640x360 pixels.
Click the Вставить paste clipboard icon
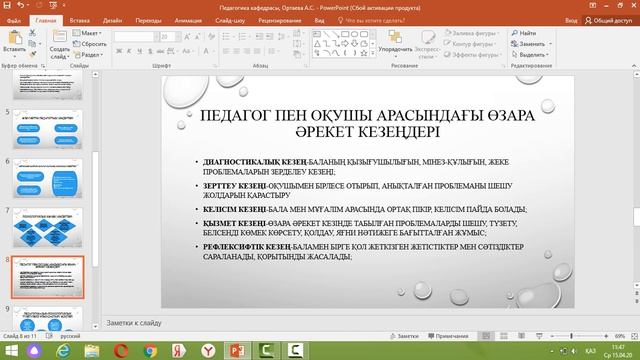(x=15, y=38)
